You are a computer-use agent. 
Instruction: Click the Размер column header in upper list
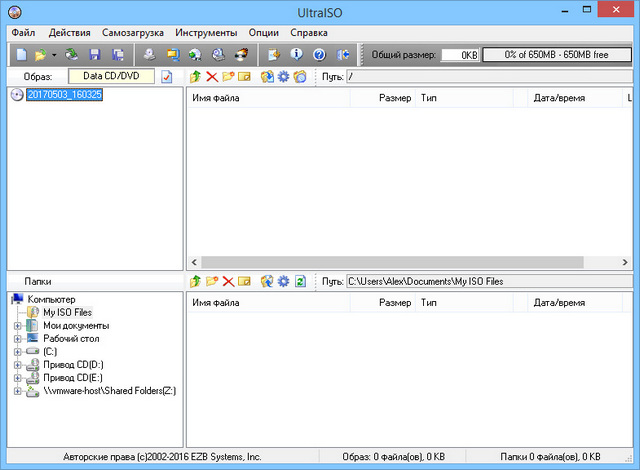click(x=395, y=99)
